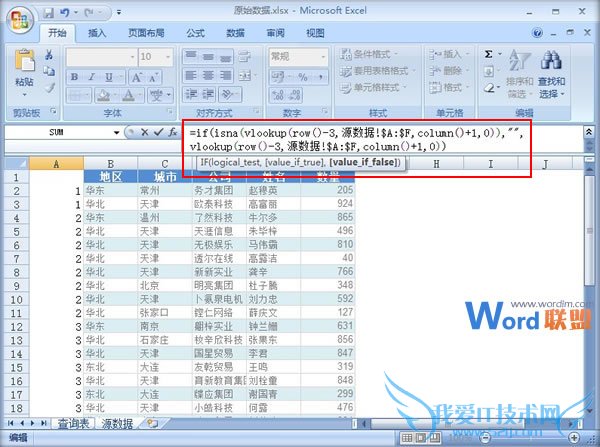The height and width of the screenshot is (447, 600).
Task: Open the 插入 Insert ribbon tab
Action: click(x=97, y=33)
